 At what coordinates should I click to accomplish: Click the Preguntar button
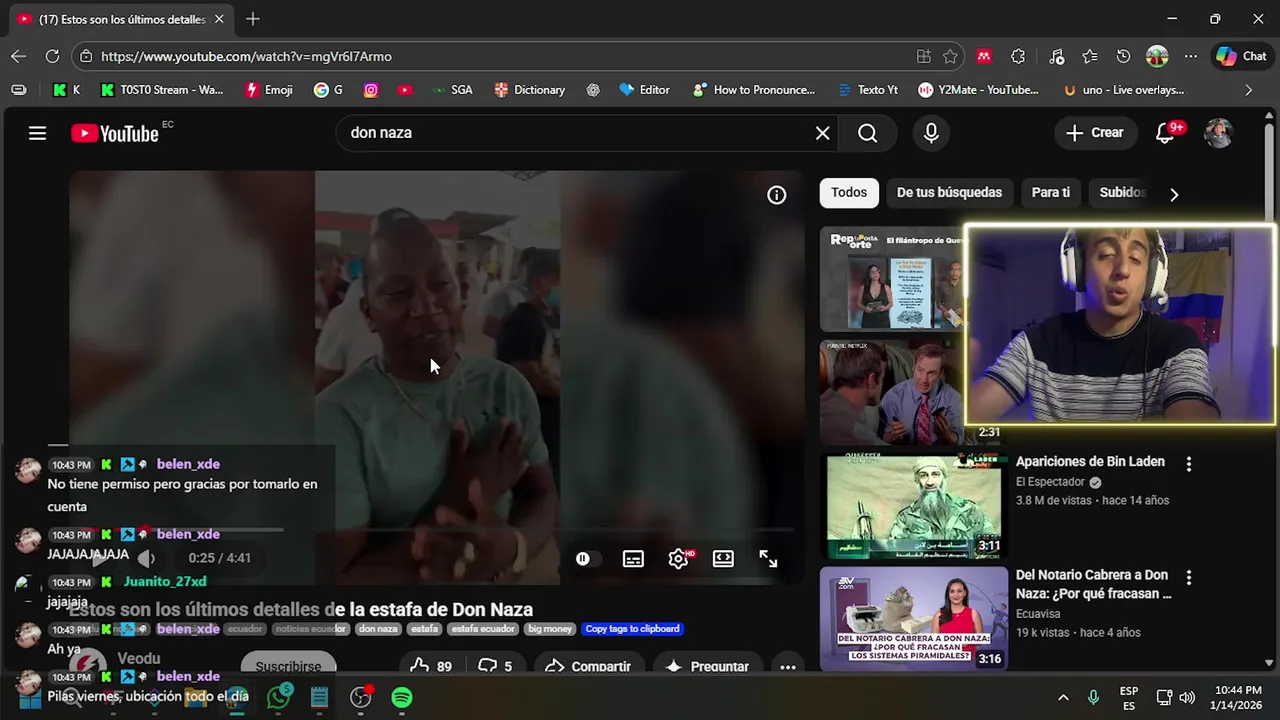[x=706, y=666]
